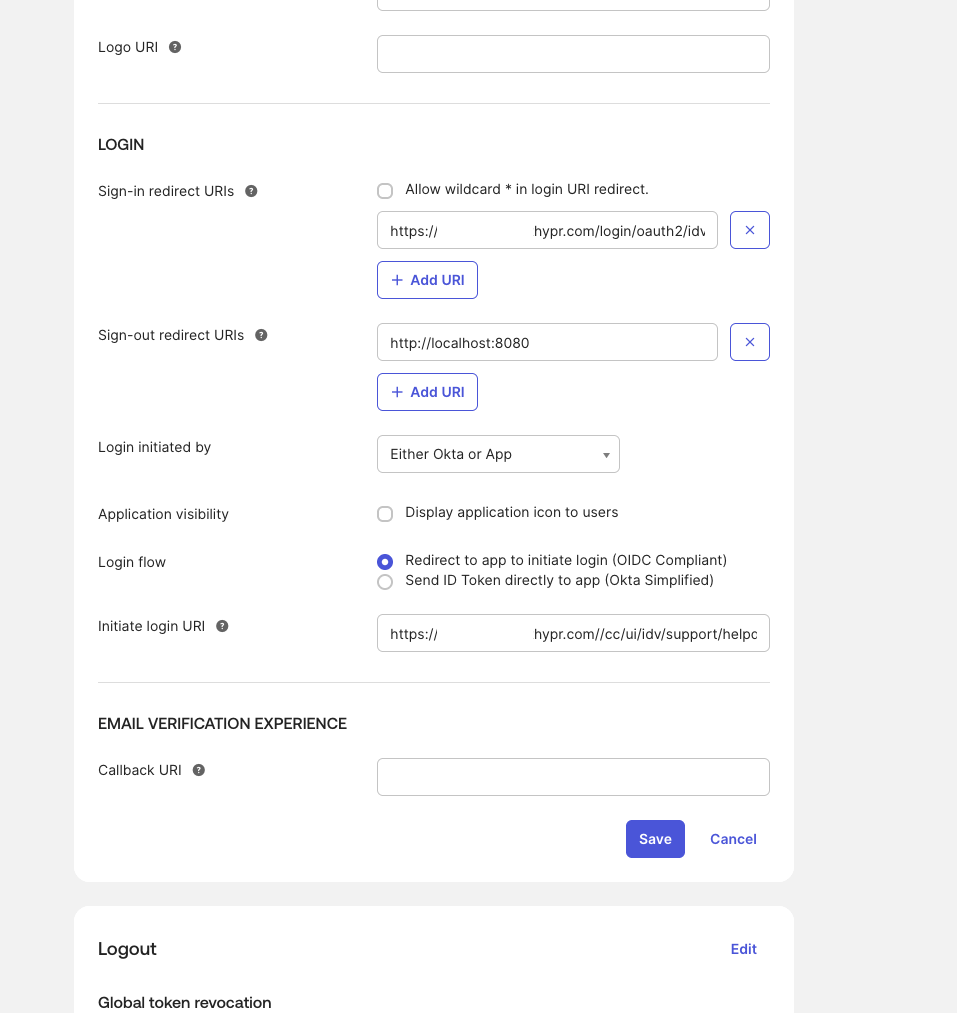This screenshot has height=1013, width=957.
Task: Click help icon next to Logo URI
Action: [175, 47]
